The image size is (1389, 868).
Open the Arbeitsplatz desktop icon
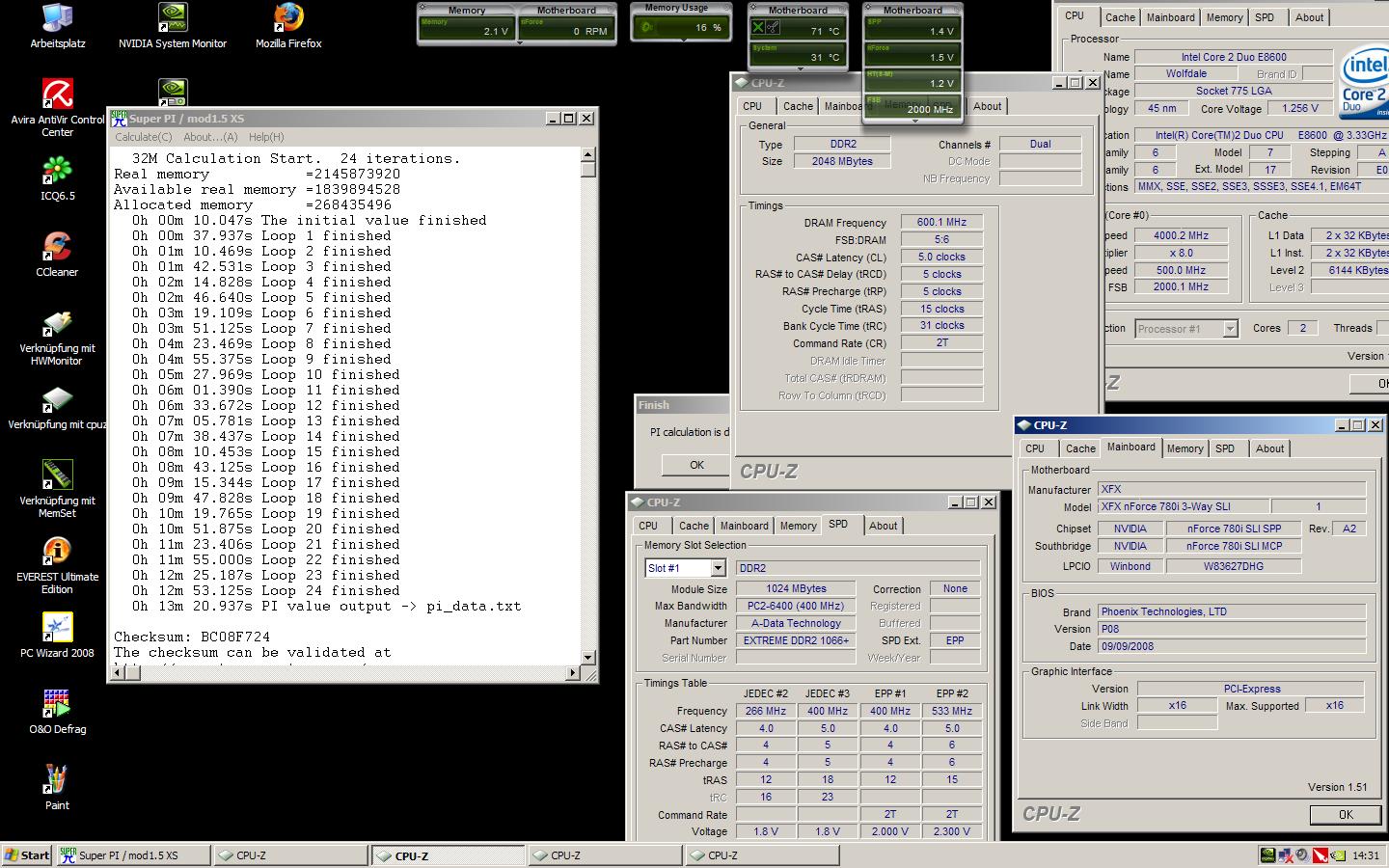click(x=57, y=18)
